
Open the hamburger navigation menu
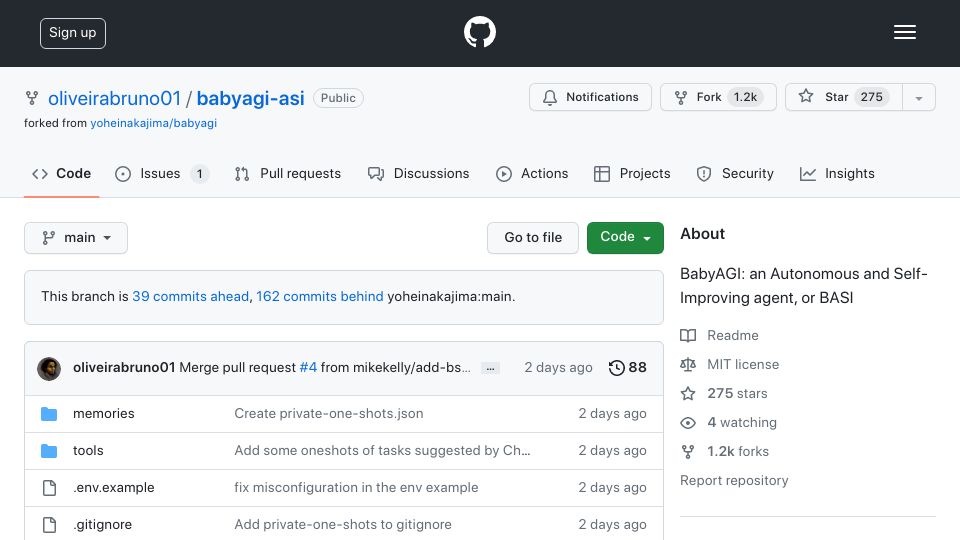[904, 32]
